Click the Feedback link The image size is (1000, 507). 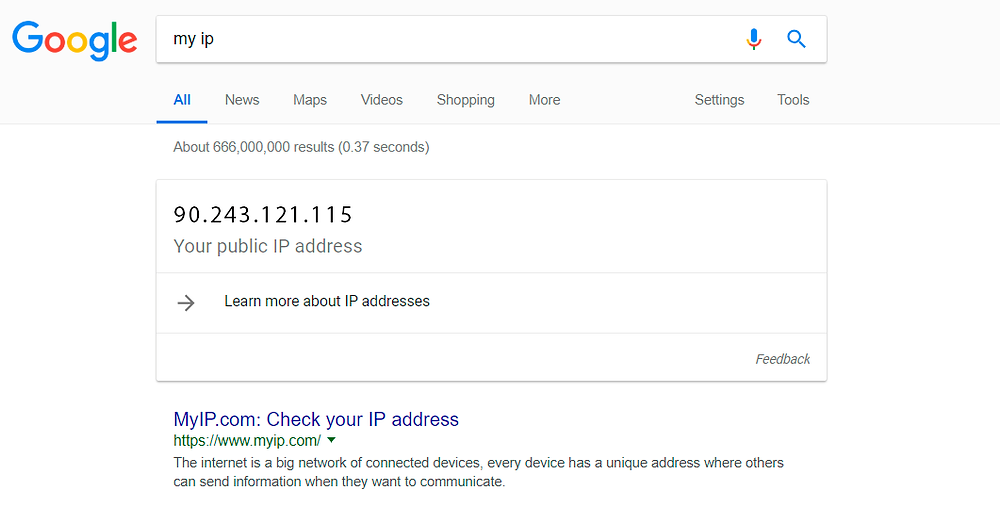click(783, 359)
